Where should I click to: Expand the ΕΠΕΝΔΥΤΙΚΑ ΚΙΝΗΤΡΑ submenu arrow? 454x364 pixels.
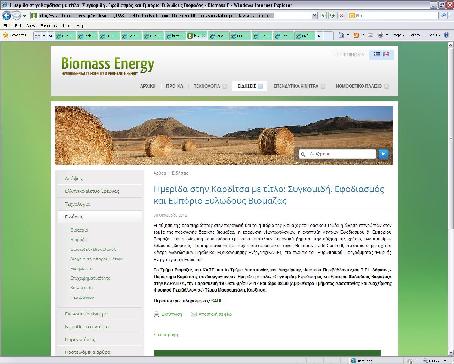coord(323,86)
